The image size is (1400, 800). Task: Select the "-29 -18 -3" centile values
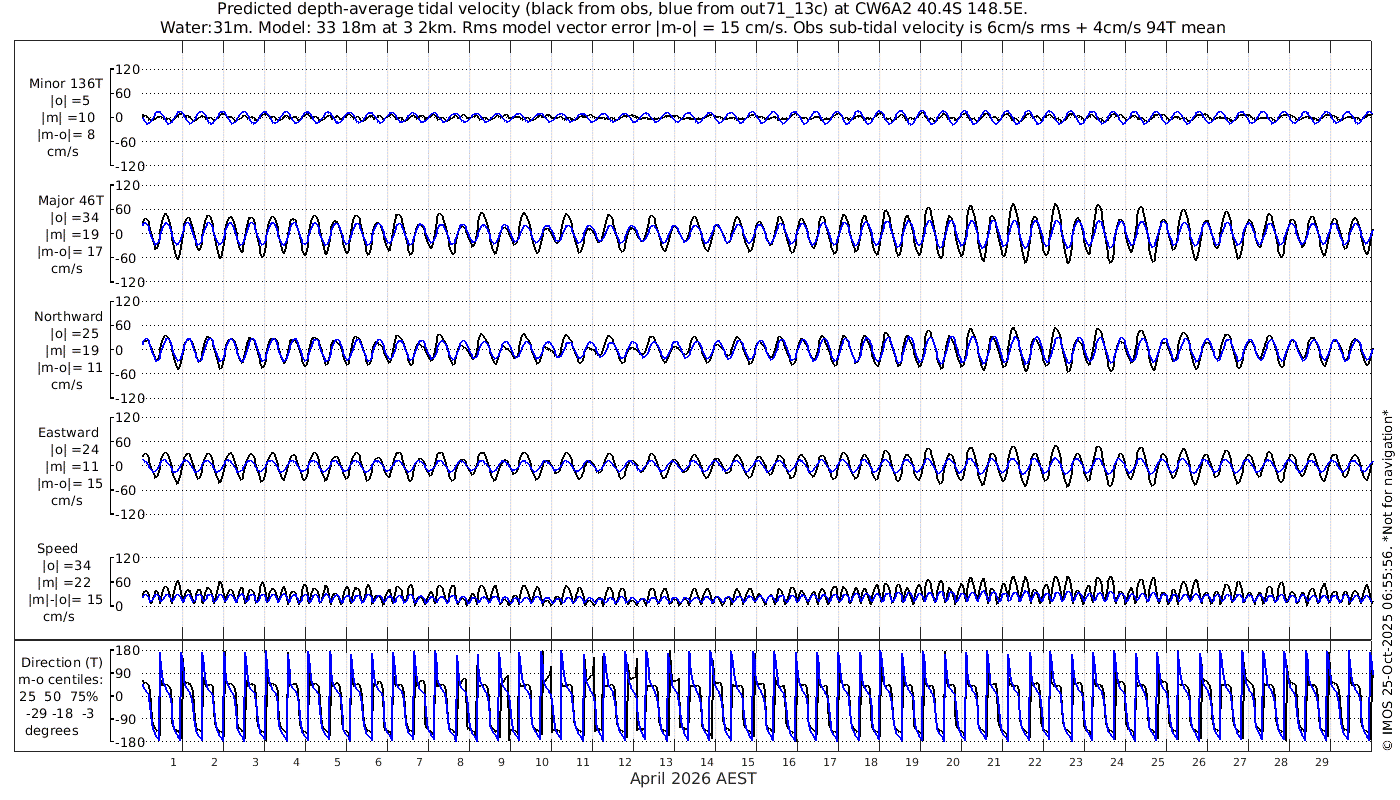pyautogui.click(x=61, y=714)
